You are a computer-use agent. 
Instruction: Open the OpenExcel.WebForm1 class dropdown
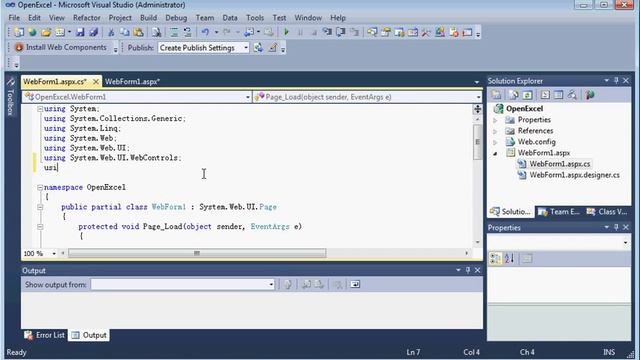point(248,97)
